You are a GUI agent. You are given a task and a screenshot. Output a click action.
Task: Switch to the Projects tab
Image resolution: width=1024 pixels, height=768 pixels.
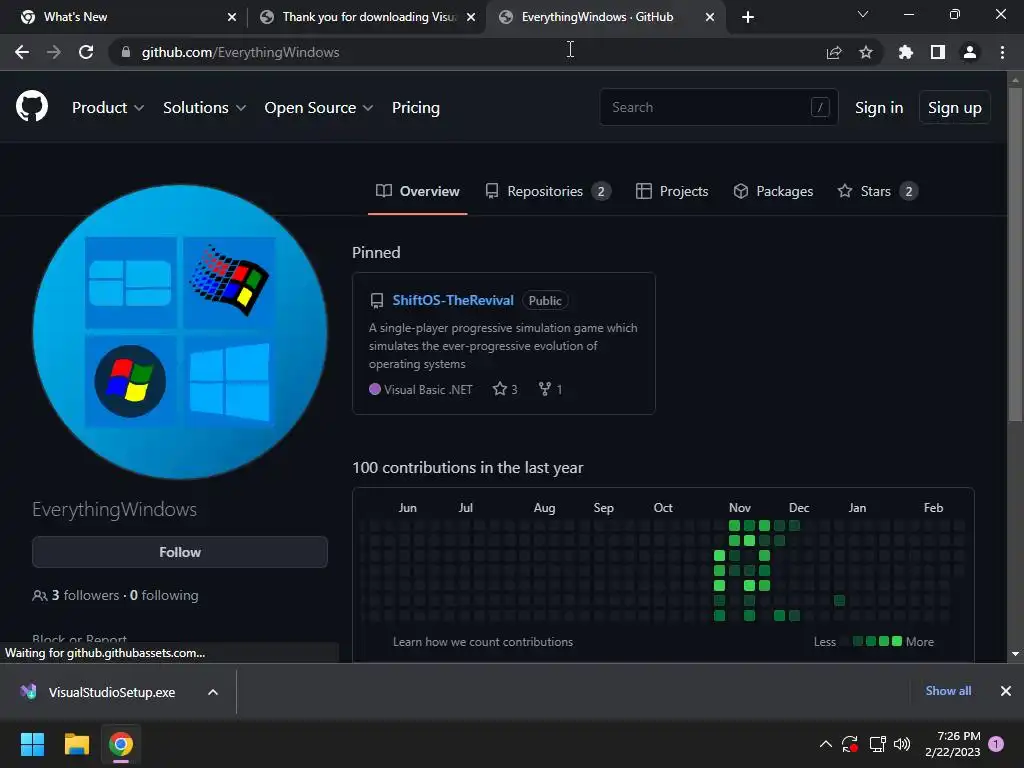coord(672,191)
